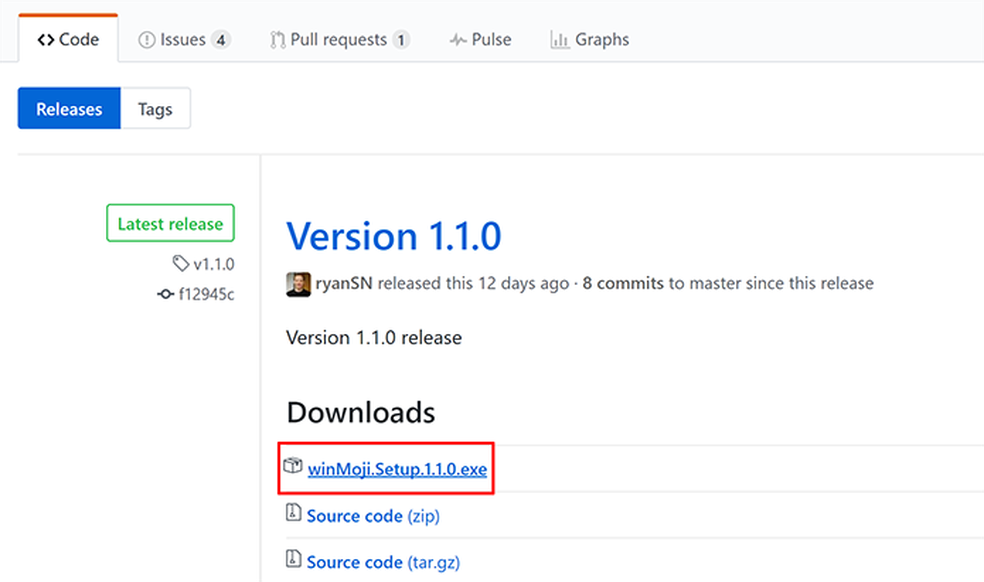Screen dimensions: 984x582
Task: Click the archive icon beside Source code (tar.gz)
Action: click(x=293, y=558)
